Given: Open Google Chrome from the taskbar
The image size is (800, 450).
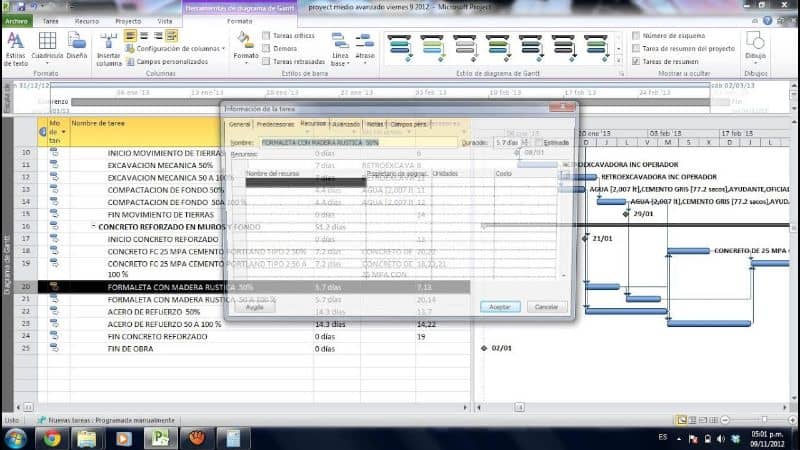Looking at the screenshot, I should click(52, 438).
